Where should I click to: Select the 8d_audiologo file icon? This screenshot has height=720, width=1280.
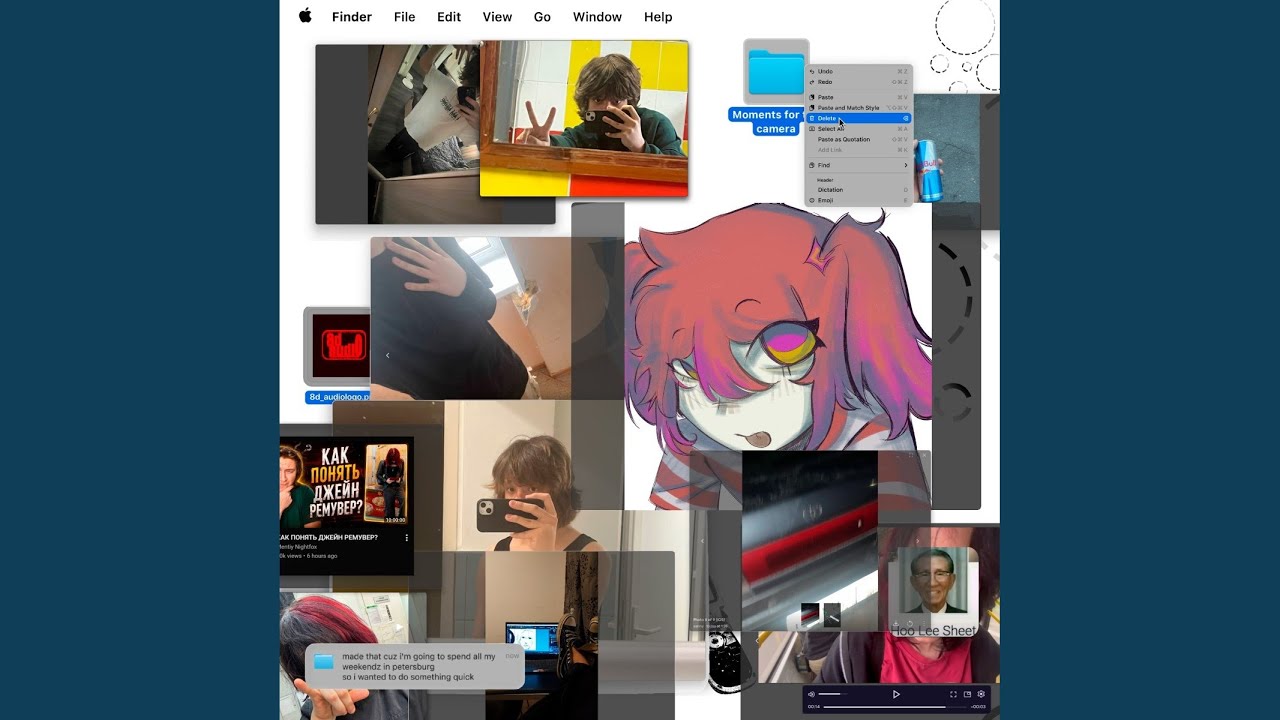tap(338, 346)
